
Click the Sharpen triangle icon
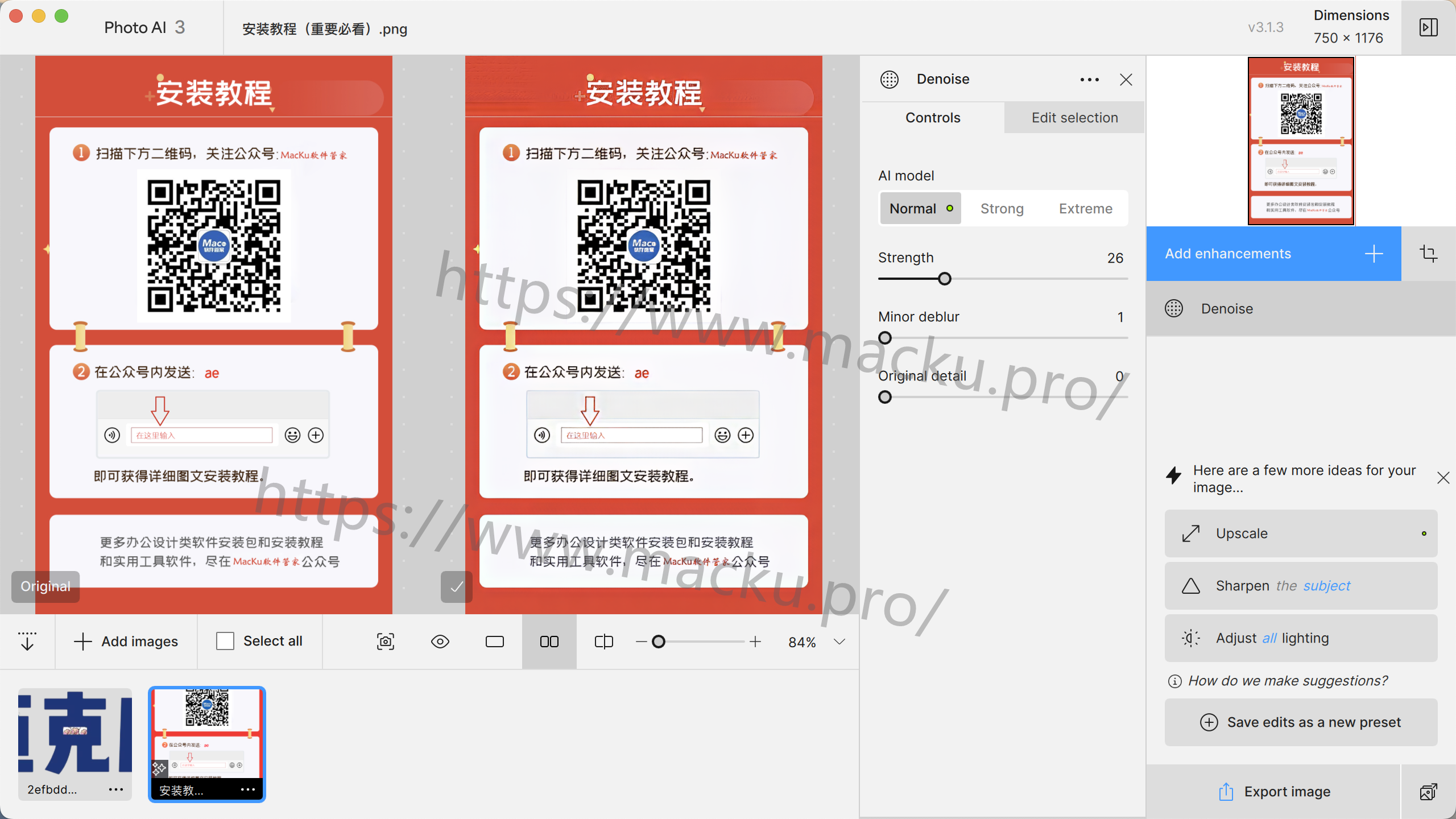pos(1191,586)
